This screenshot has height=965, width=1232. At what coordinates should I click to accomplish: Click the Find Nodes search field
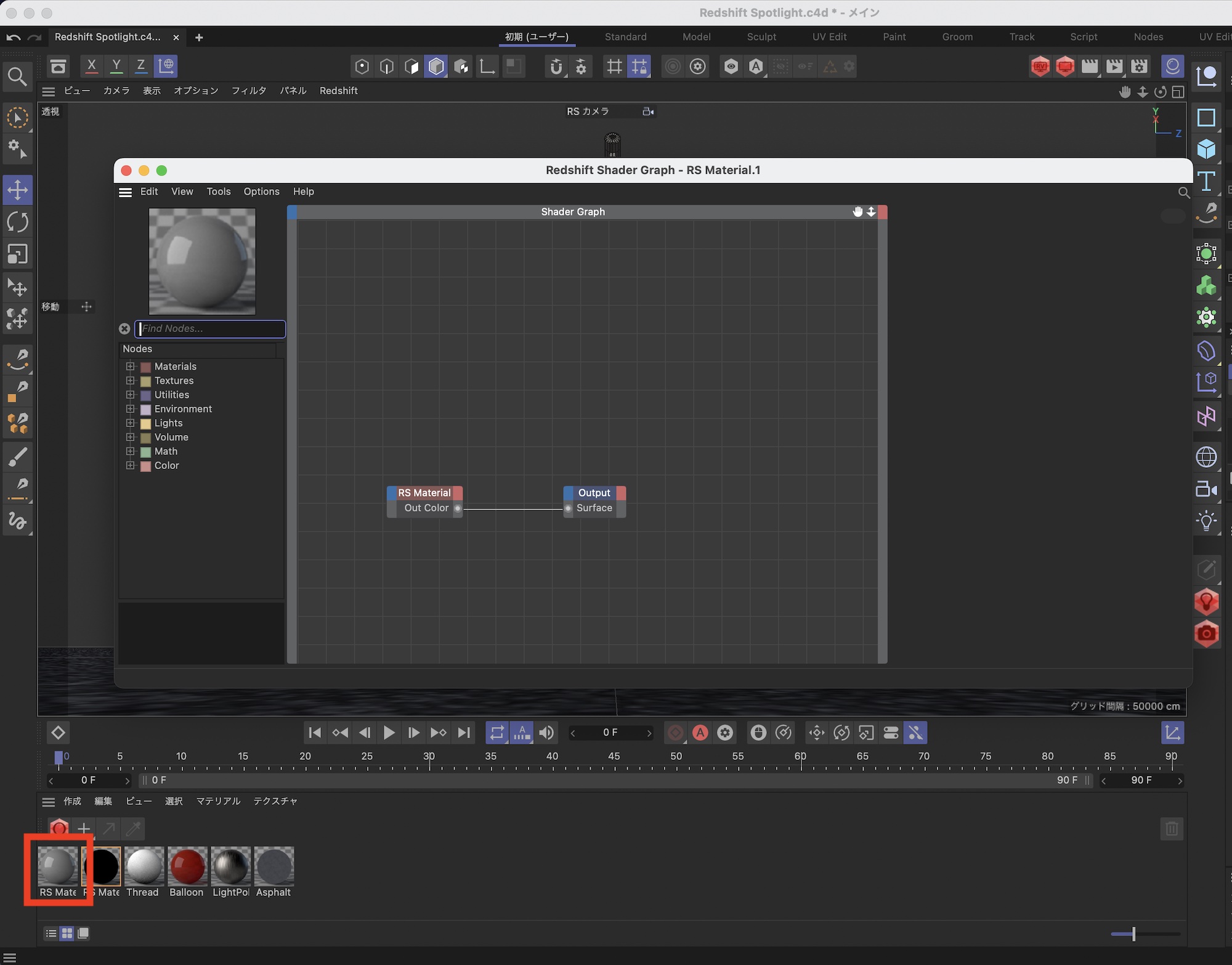tap(210, 328)
